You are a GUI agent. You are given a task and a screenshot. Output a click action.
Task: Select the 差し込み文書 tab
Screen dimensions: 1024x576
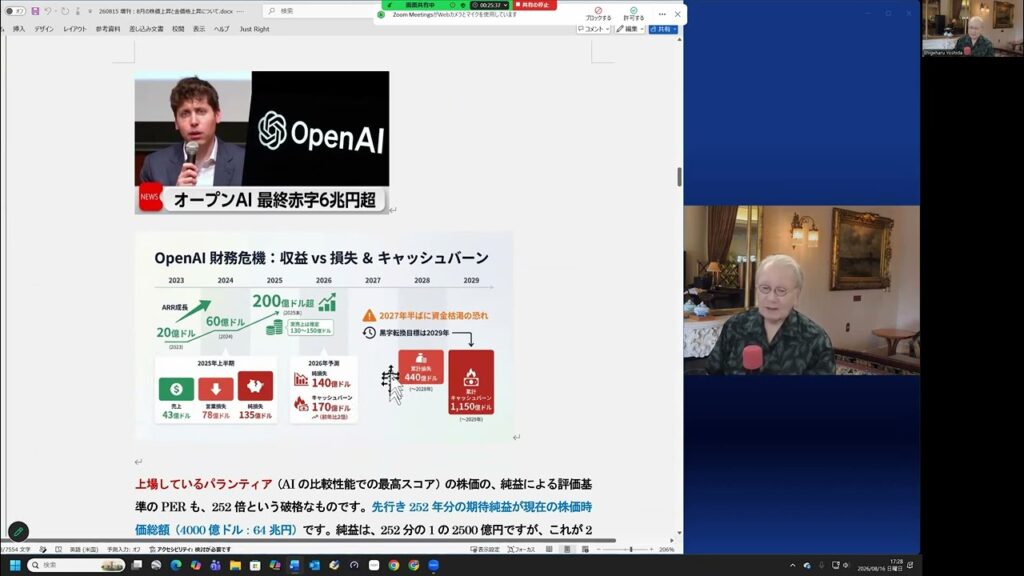(x=146, y=29)
